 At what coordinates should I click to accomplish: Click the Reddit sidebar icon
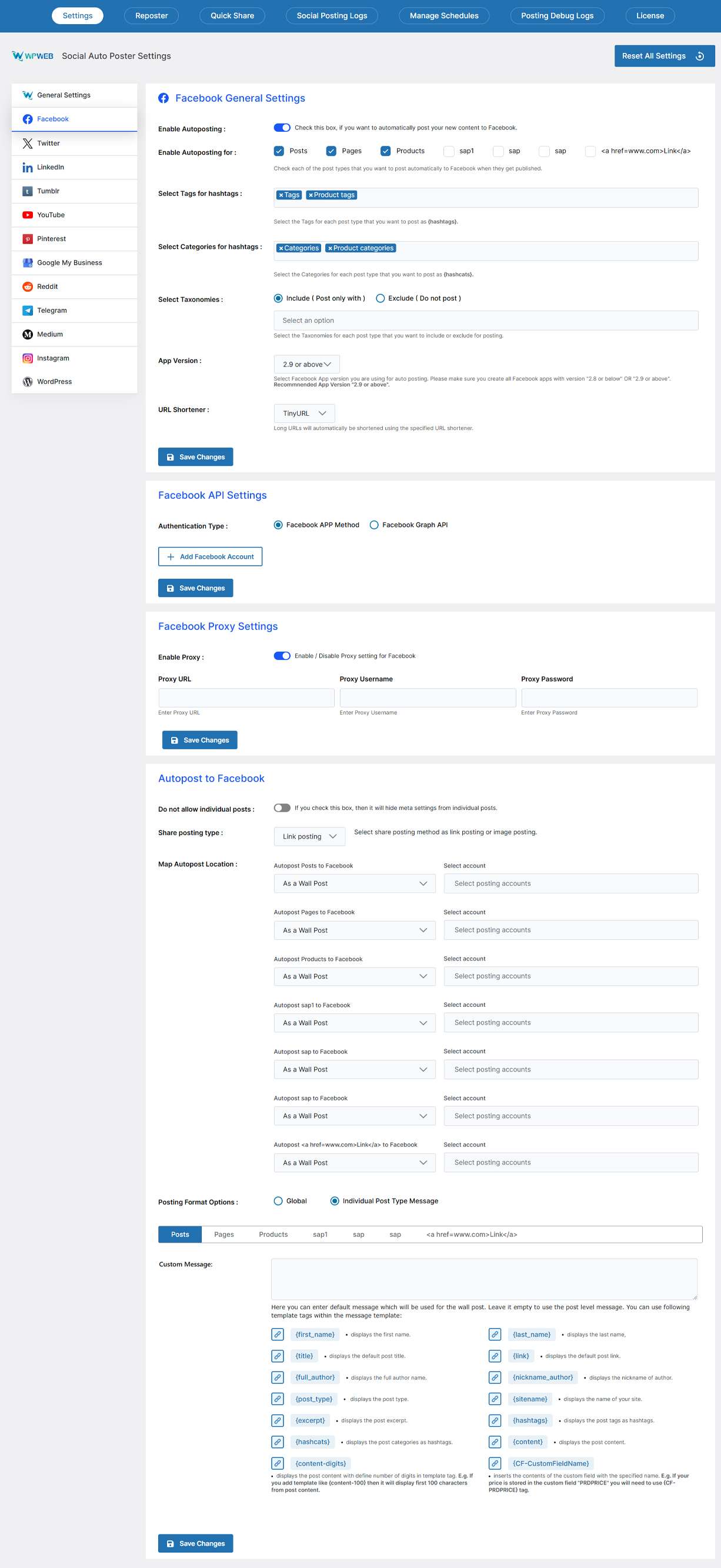point(28,286)
